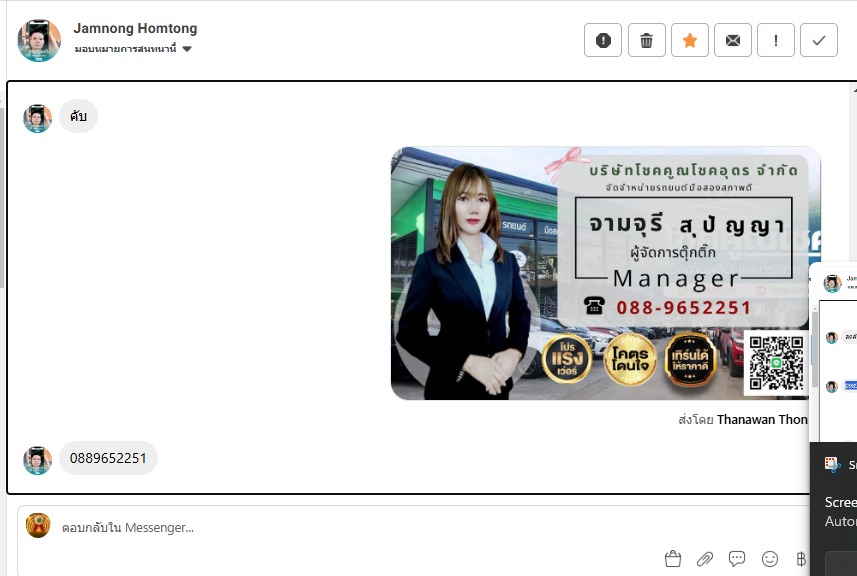Open Jamnong Homtong profile picture in header
The image size is (857, 576).
pyautogui.click(x=39, y=40)
